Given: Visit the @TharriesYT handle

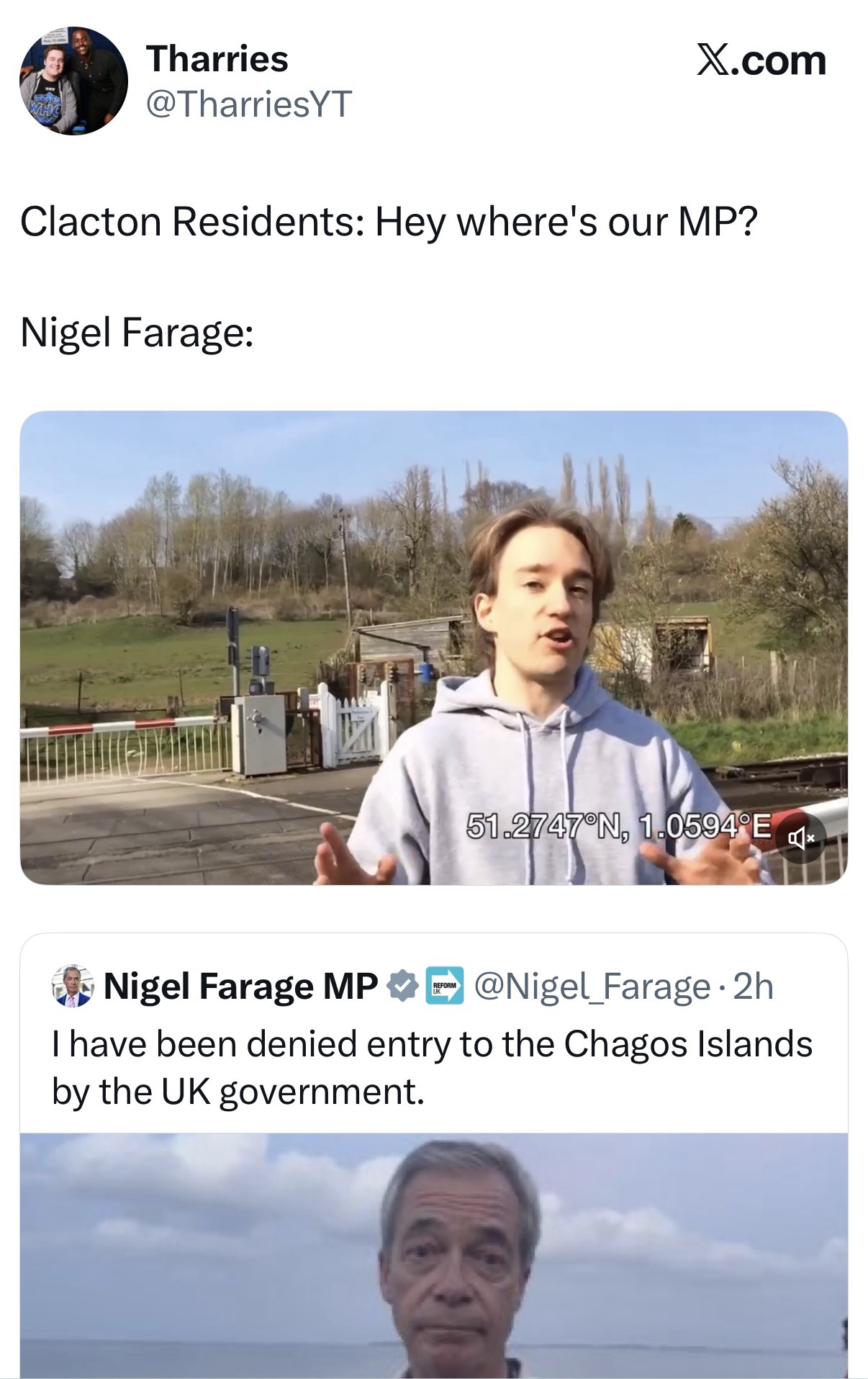Looking at the screenshot, I should click(248, 104).
